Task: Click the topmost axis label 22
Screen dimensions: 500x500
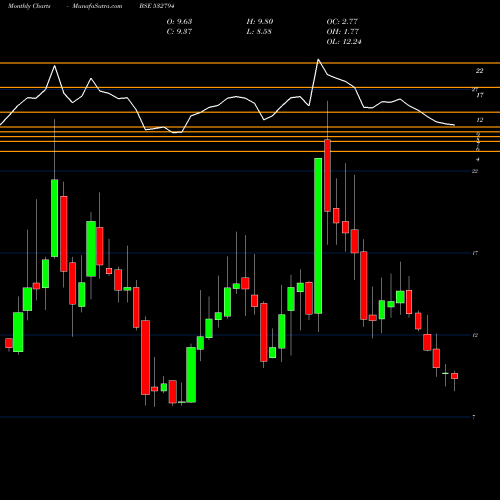Action: [479, 71]
